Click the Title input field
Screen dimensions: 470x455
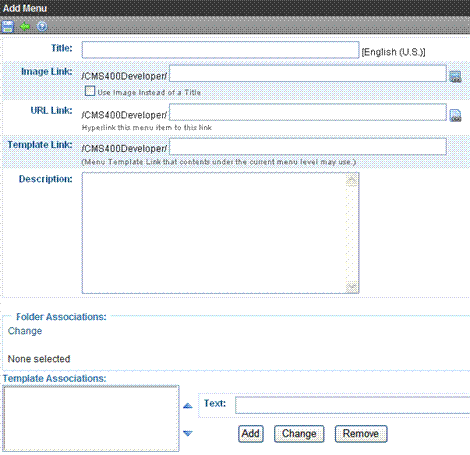220,50
